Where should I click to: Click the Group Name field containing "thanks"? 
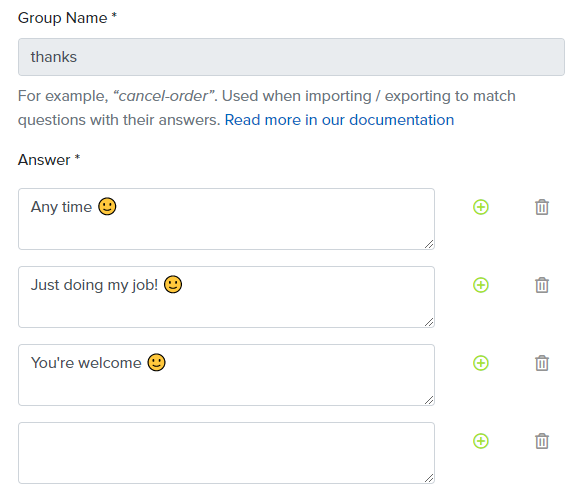pyautogui.click(x=291, y=57)
